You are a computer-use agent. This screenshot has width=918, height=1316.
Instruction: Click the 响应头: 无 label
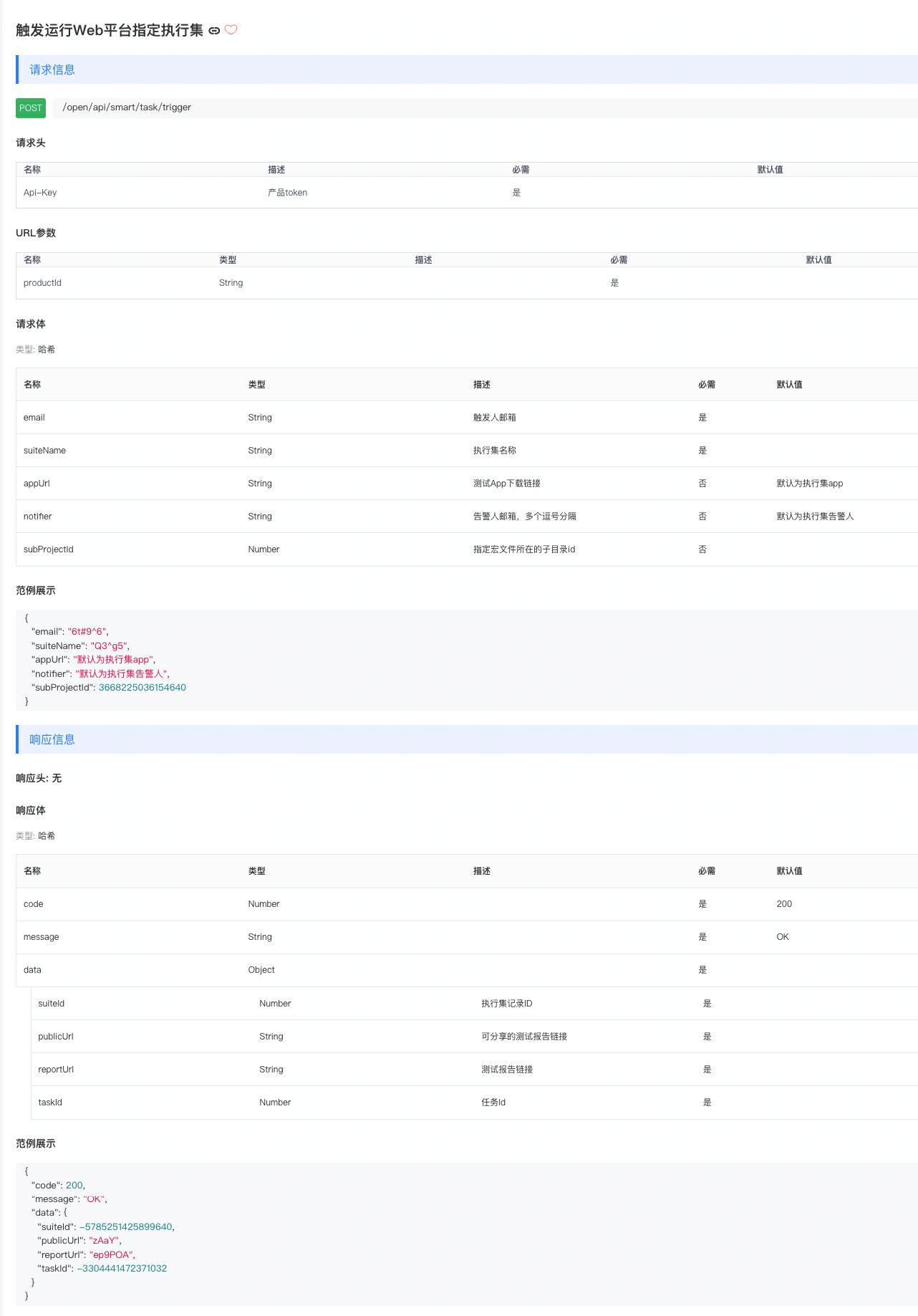pyautogui.click(x=39, y=779)
